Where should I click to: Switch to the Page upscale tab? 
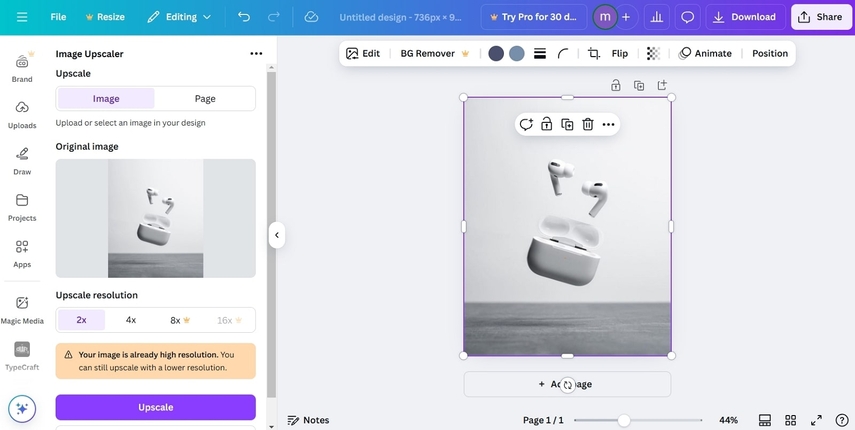tap(205, 99)
